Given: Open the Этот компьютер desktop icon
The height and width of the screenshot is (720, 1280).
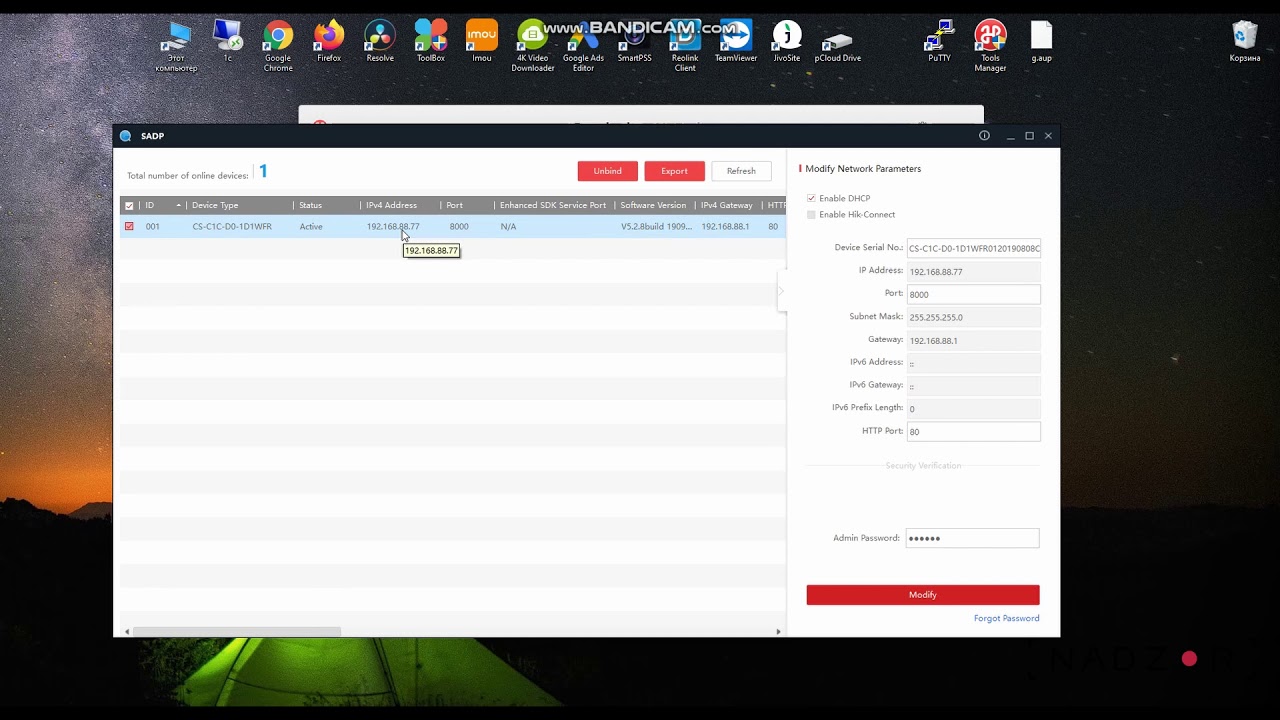Looking at the screenshot, I should click(176, 46).
